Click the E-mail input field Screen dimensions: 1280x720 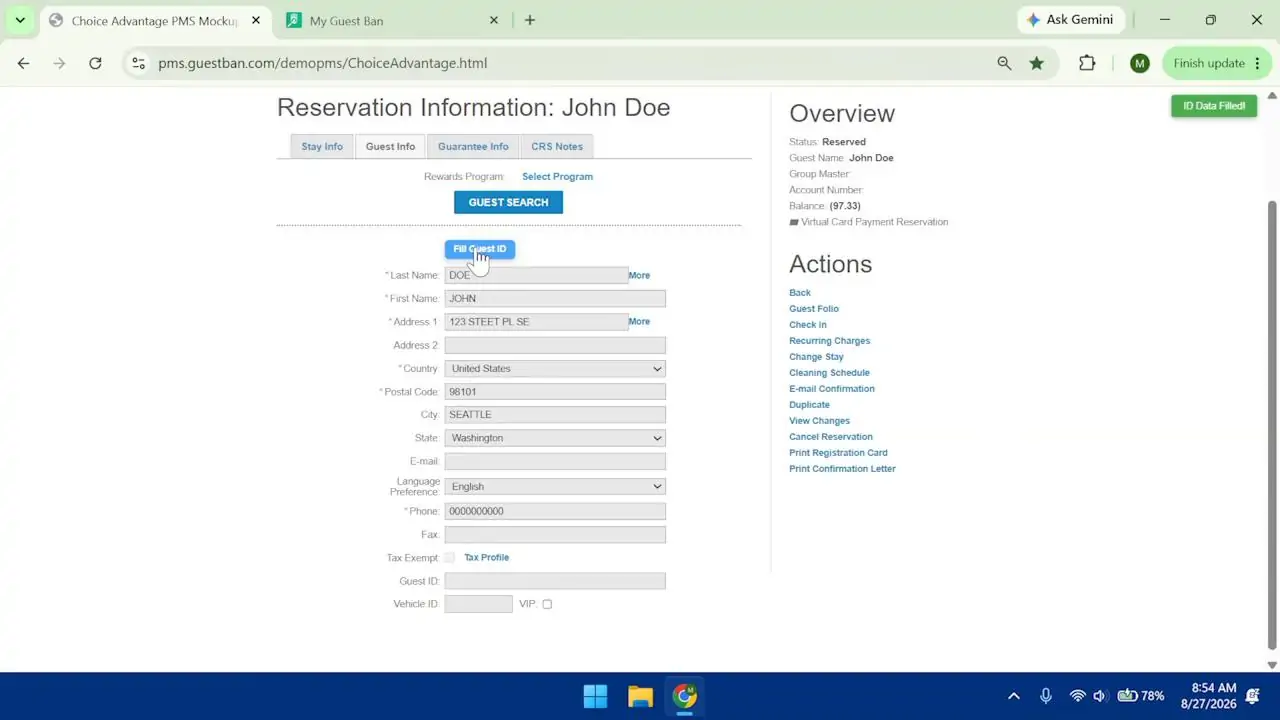click(x=555, y=461)
